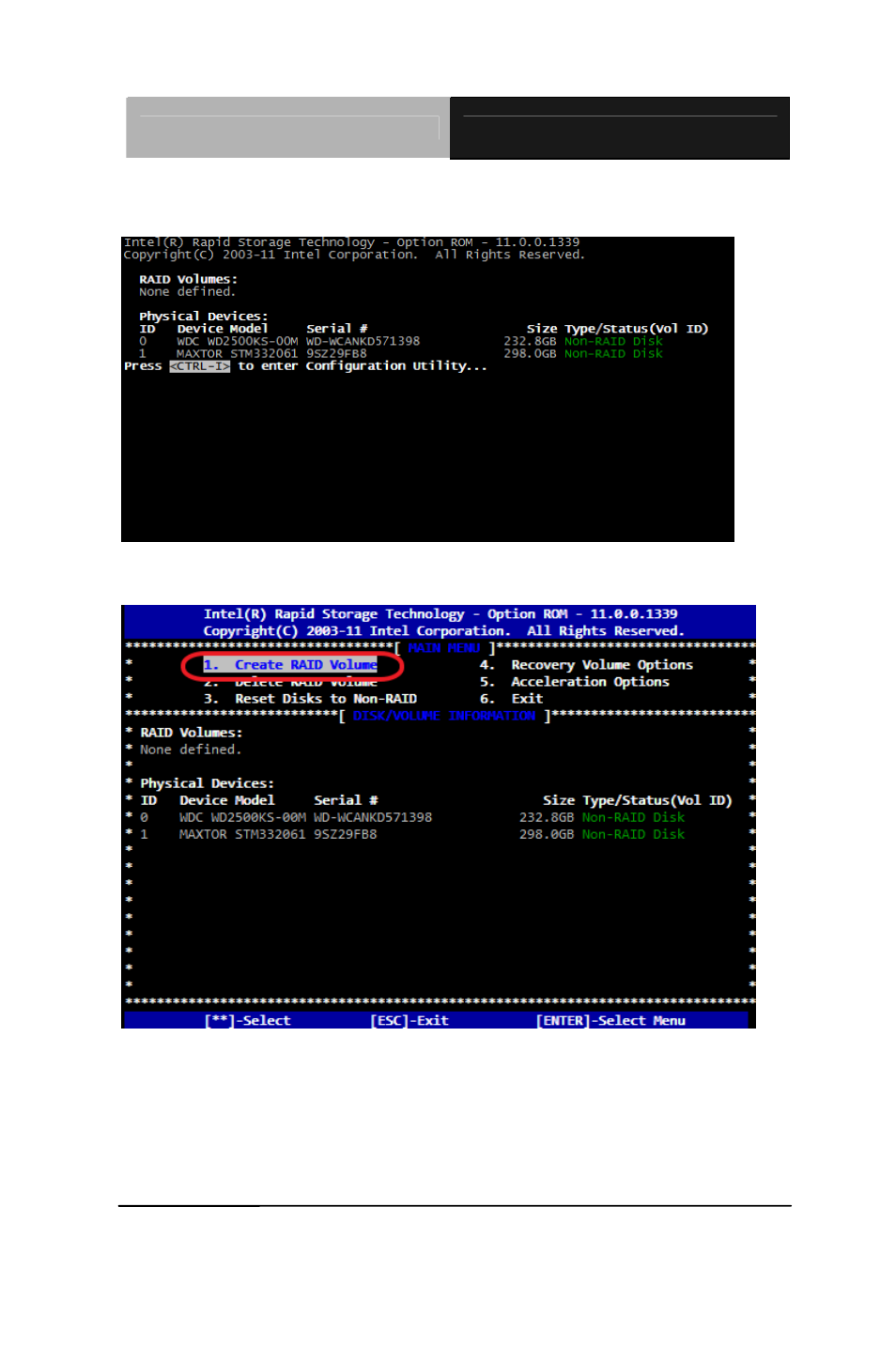This screenshot has height=1346, width=896.
Task: Click 232.8GB size in boot screen
Action: (530, 342)
